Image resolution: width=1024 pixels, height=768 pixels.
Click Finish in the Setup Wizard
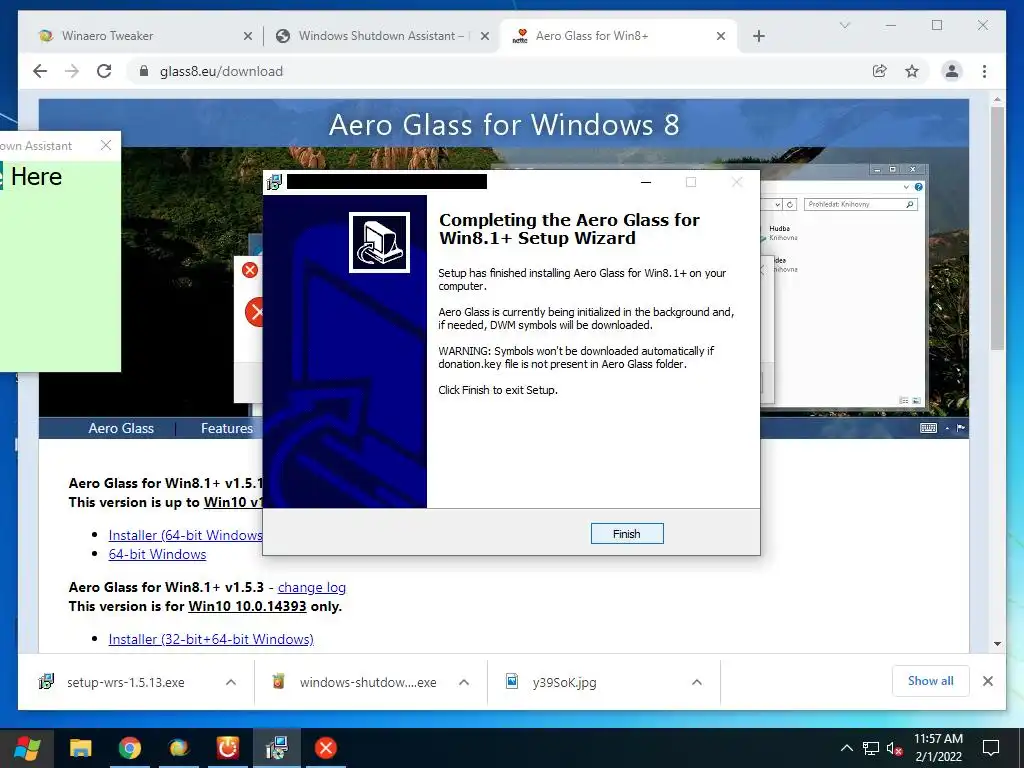[x=626, y=534]
